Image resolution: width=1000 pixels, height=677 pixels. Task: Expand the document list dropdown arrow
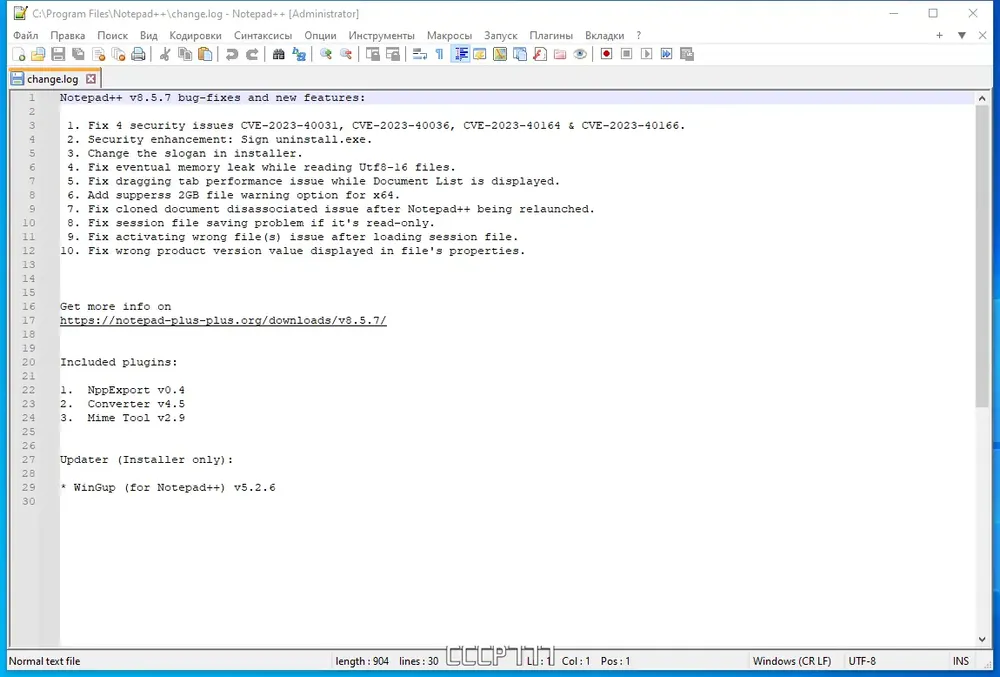(x=962, y=36)
